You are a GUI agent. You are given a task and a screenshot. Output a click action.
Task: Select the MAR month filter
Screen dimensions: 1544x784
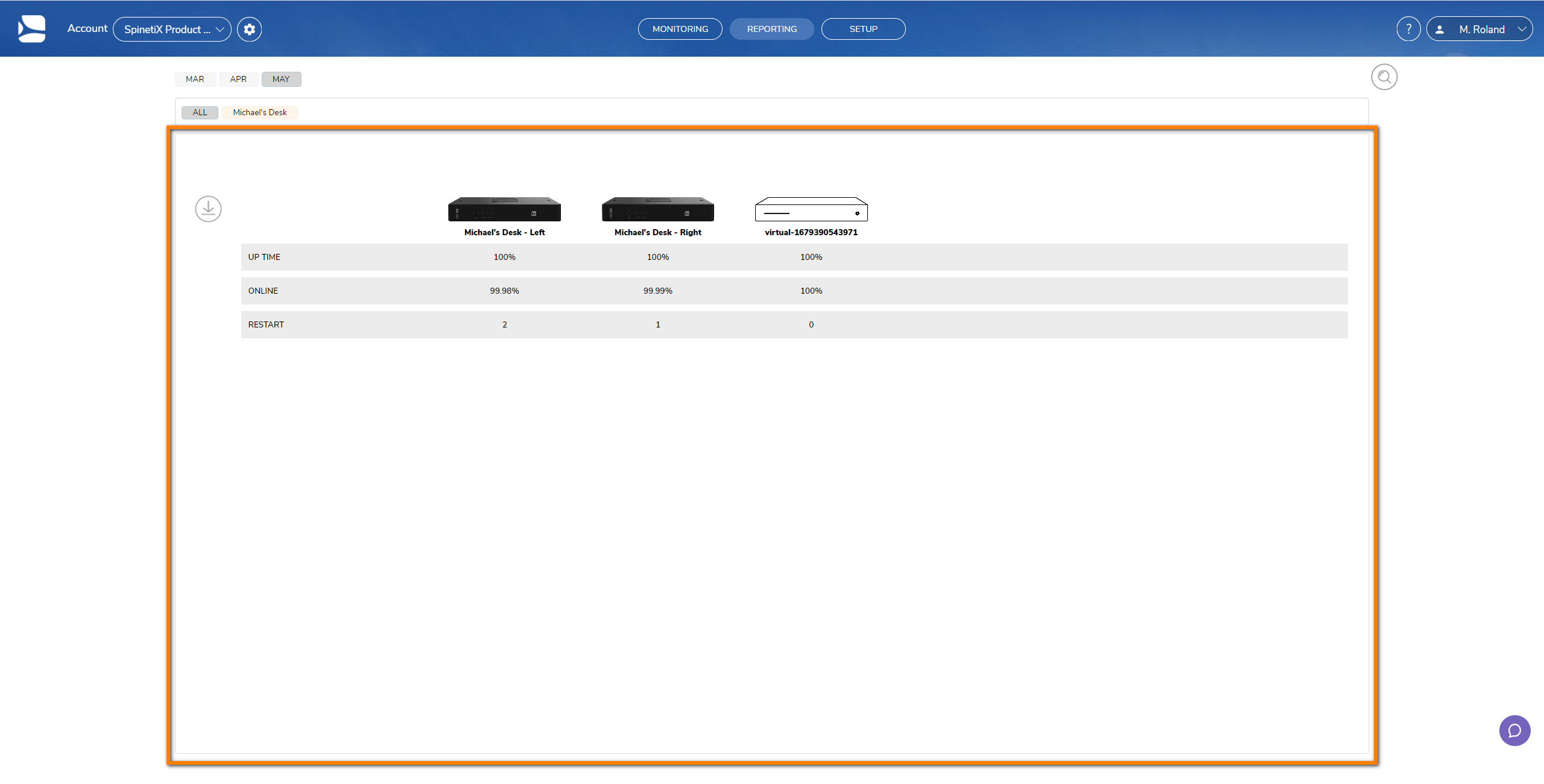[195, 79]
